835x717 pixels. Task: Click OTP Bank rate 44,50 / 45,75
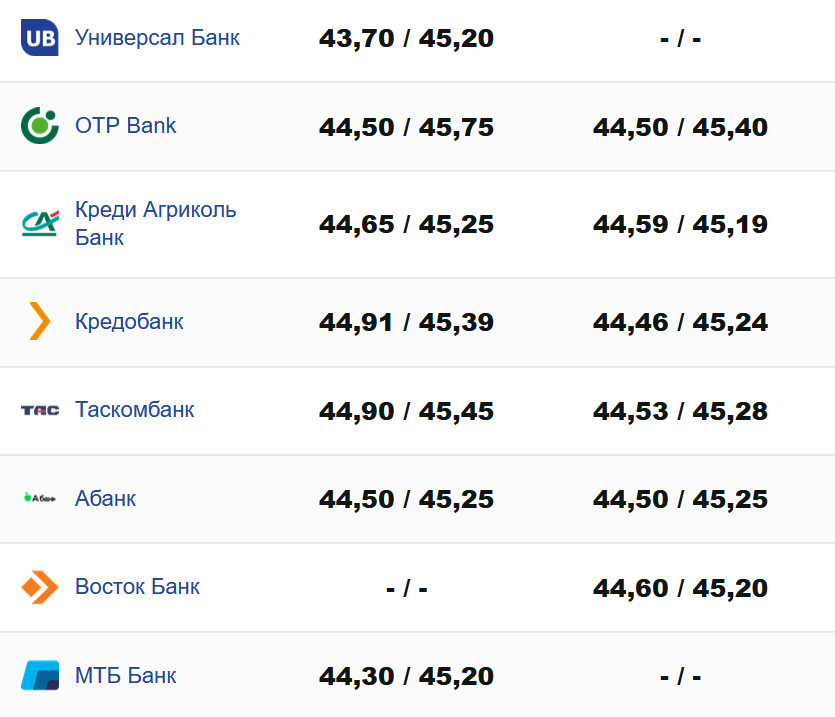pos(406,128)
